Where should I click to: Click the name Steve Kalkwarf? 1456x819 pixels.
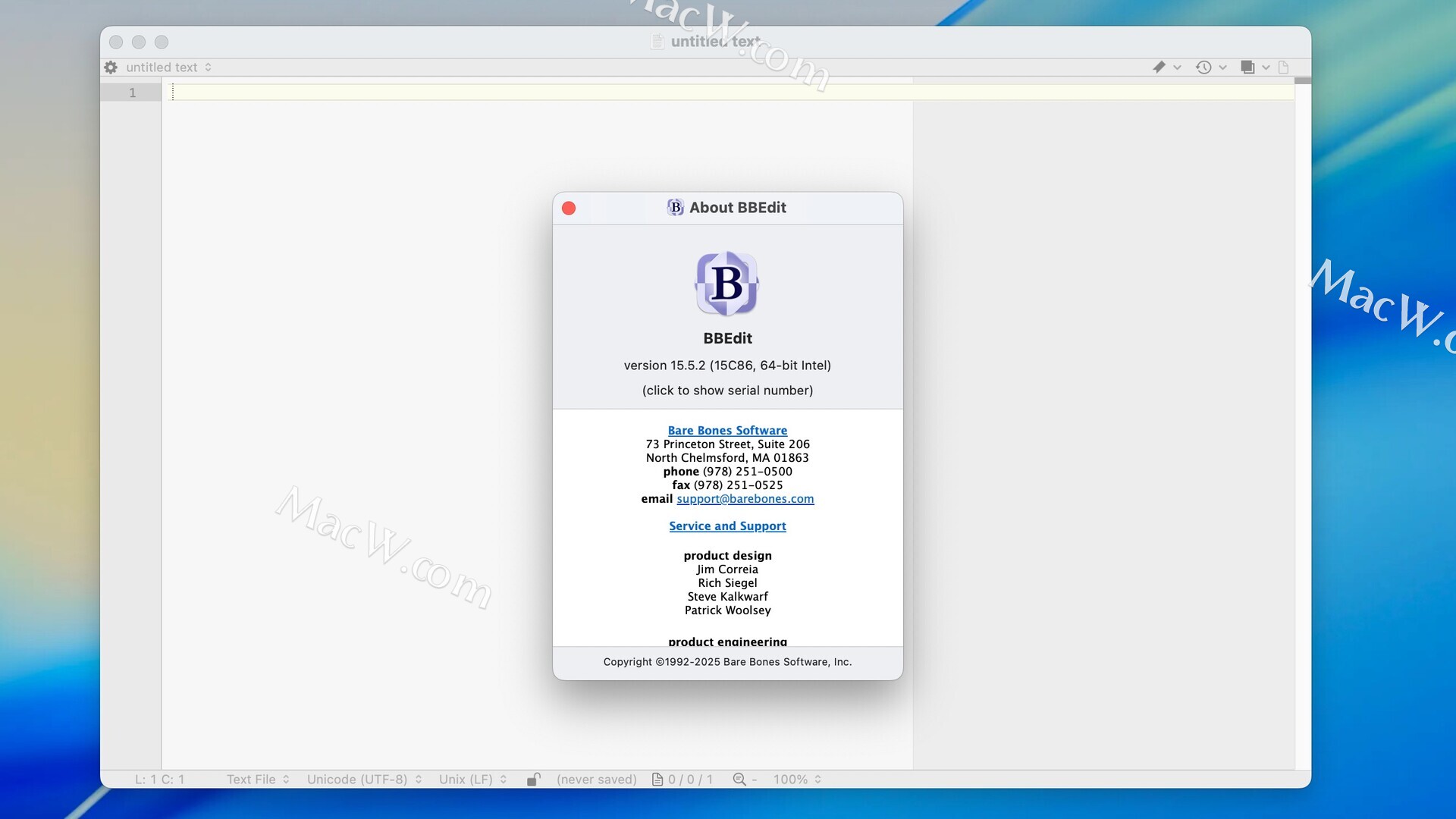[727, 596]
